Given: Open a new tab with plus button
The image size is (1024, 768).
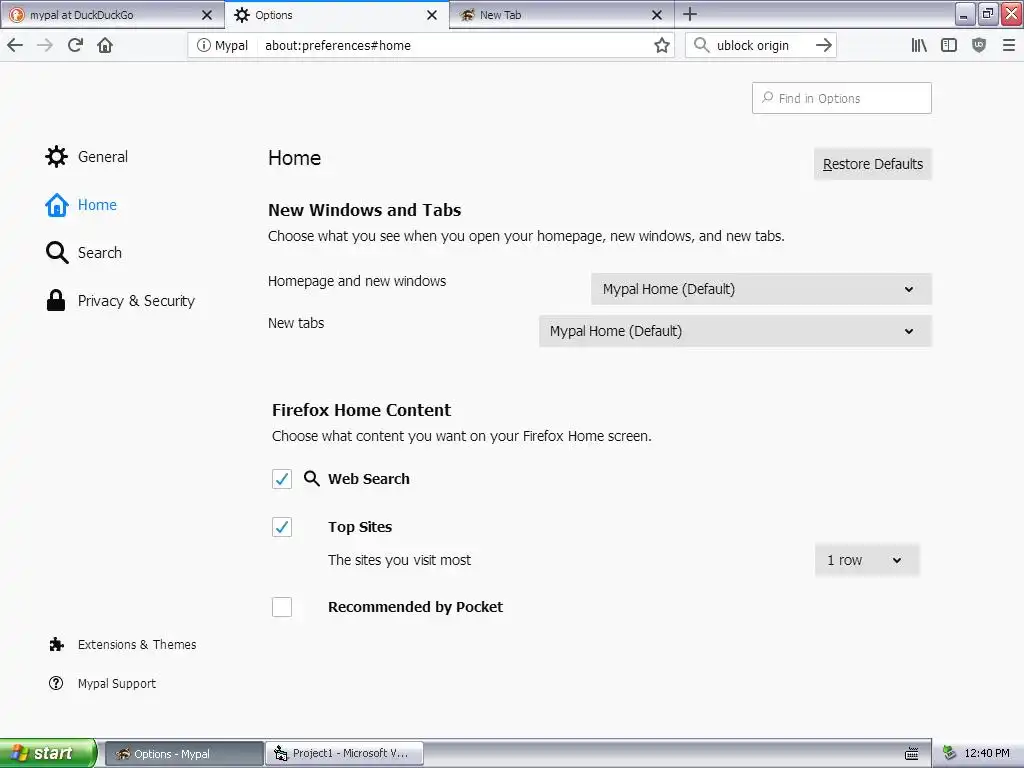Looking at the screenshot, I should point(690,14).
